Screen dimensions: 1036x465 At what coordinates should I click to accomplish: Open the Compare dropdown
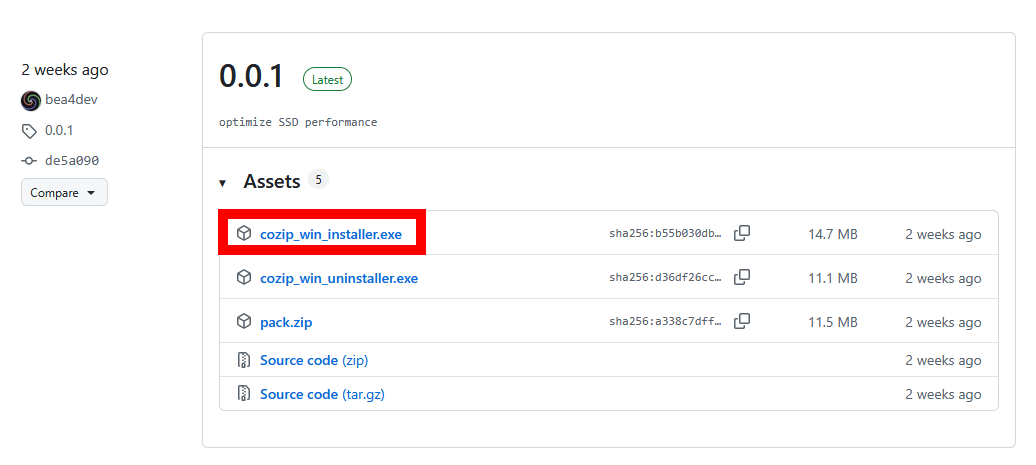pos(64,192)
